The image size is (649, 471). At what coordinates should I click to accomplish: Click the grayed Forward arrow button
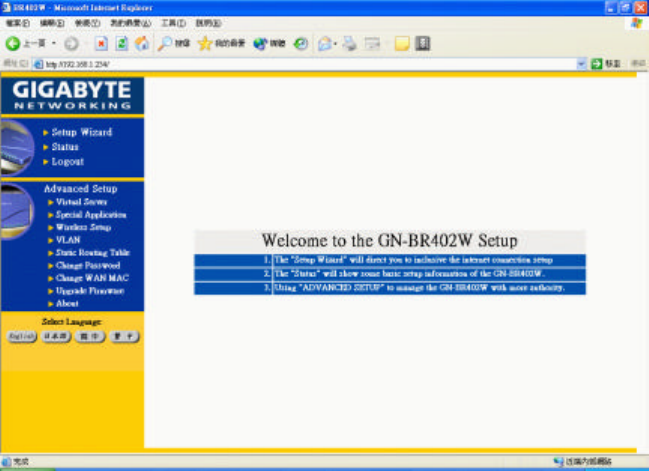coord(71,43)
